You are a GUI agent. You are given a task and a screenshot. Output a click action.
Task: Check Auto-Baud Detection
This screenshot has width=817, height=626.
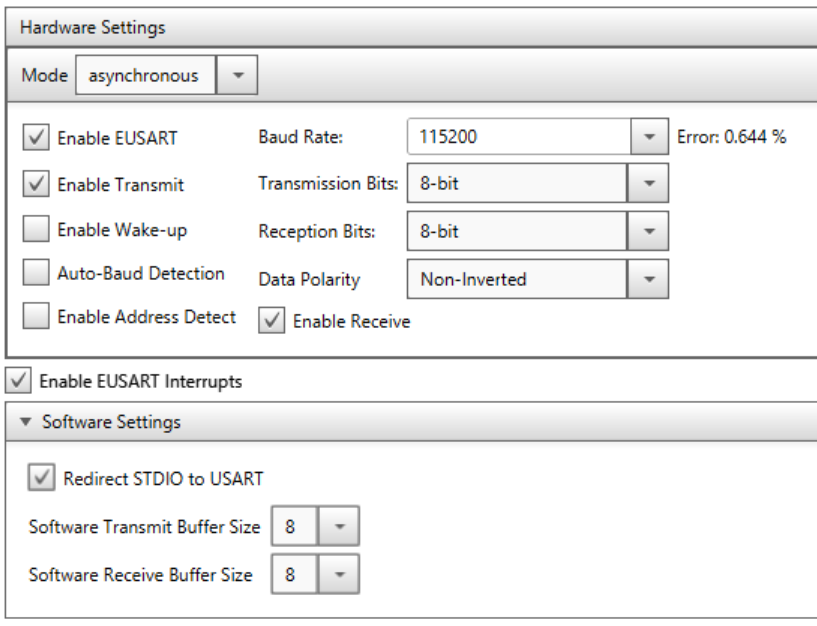[36, 273]
